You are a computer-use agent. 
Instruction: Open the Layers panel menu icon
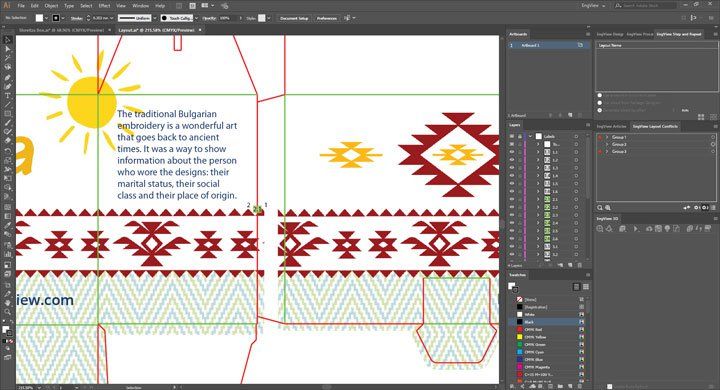pos(587,125)
